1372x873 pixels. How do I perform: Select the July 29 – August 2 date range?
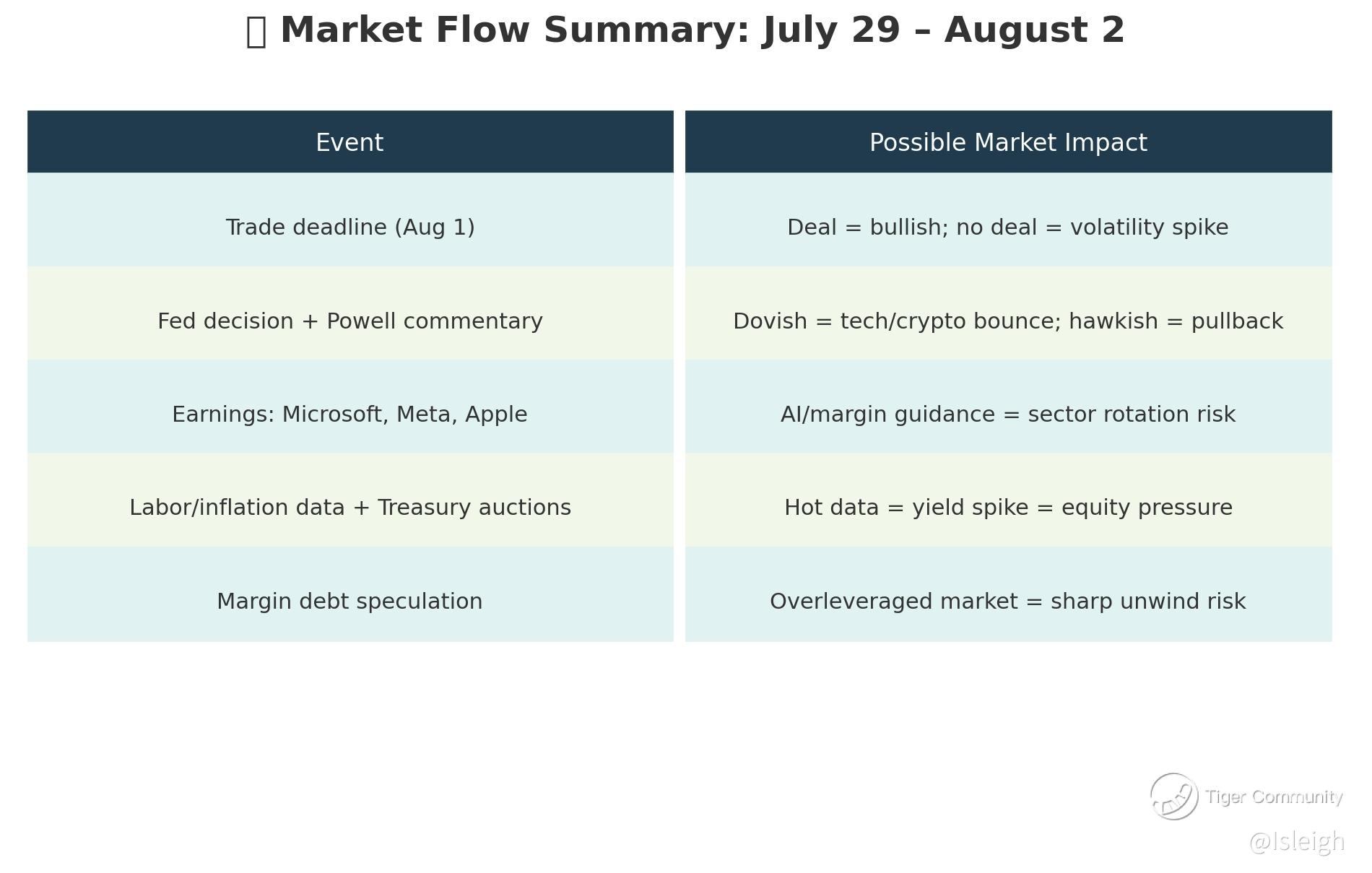pos(944,30)
